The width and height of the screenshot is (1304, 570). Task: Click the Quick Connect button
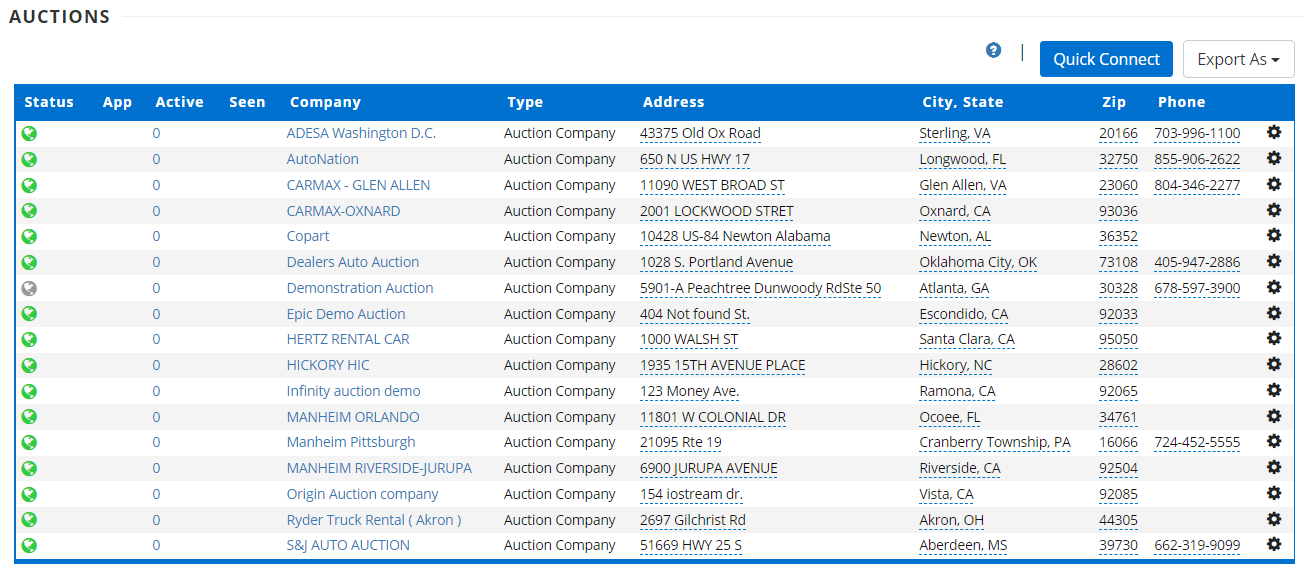point(1106,59)
